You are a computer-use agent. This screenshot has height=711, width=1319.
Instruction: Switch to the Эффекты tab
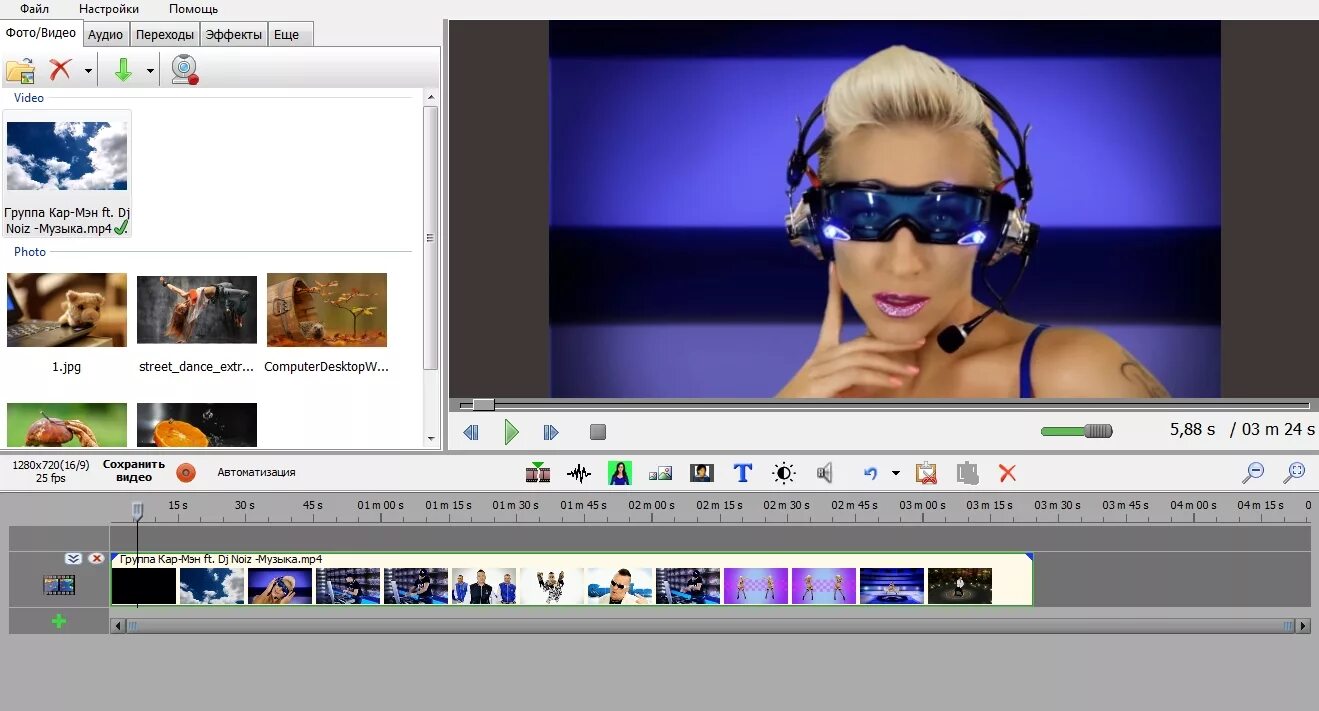pyautogui.click(x=233, y=34)
